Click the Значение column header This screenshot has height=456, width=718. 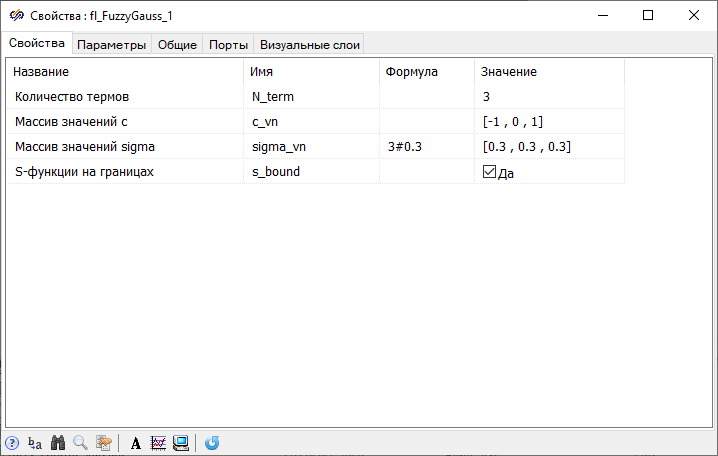pyautogui.click(x=549, y=72)
